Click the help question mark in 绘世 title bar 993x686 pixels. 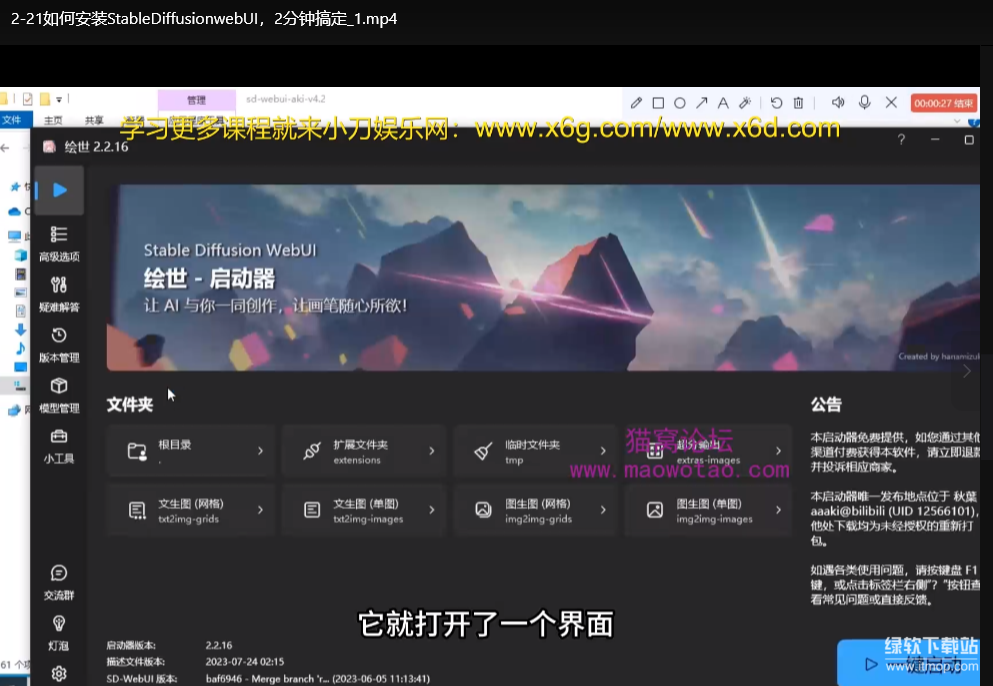point(901,139)
